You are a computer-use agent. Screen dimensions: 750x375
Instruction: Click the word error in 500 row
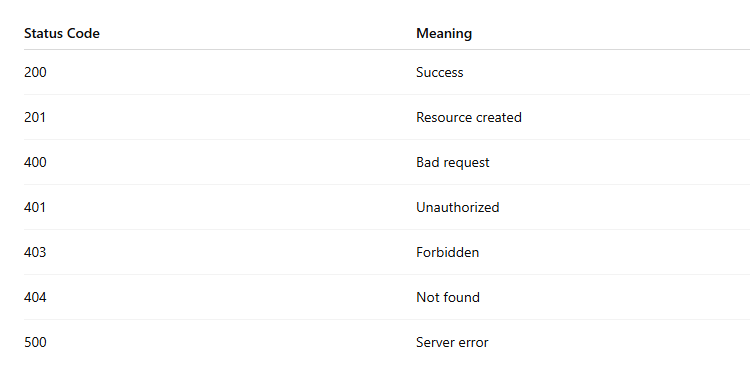475,343
